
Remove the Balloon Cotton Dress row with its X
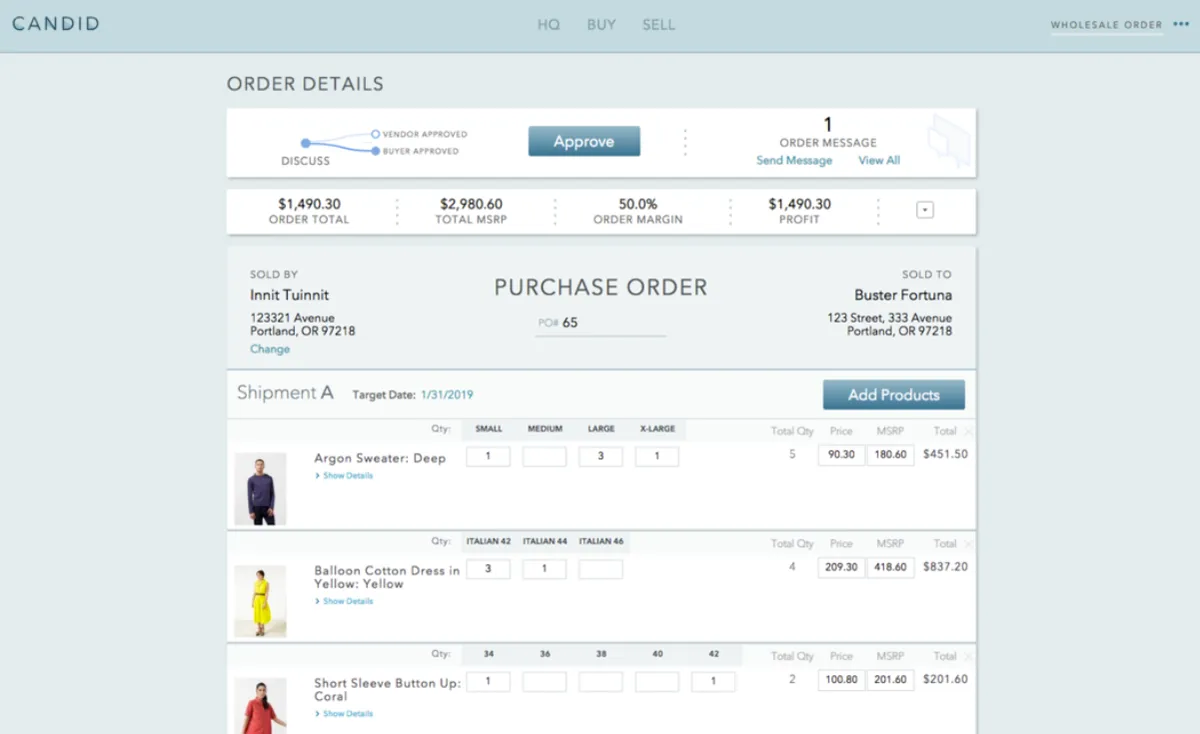[x=968, y=544]
